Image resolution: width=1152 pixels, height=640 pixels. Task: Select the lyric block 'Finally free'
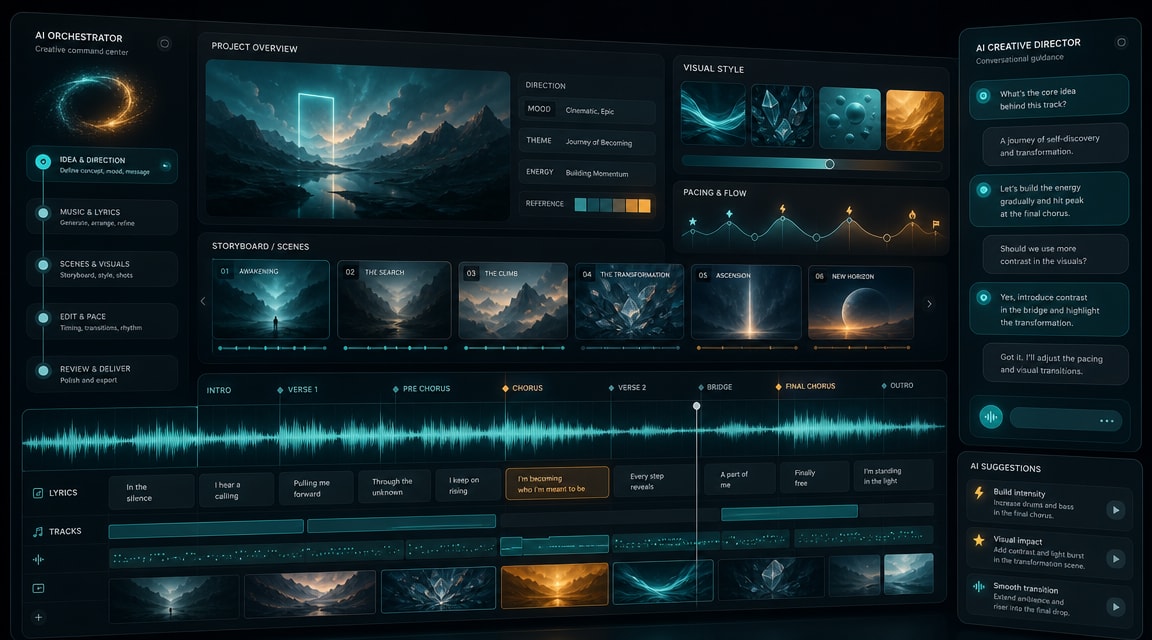(x=813, y=478)
